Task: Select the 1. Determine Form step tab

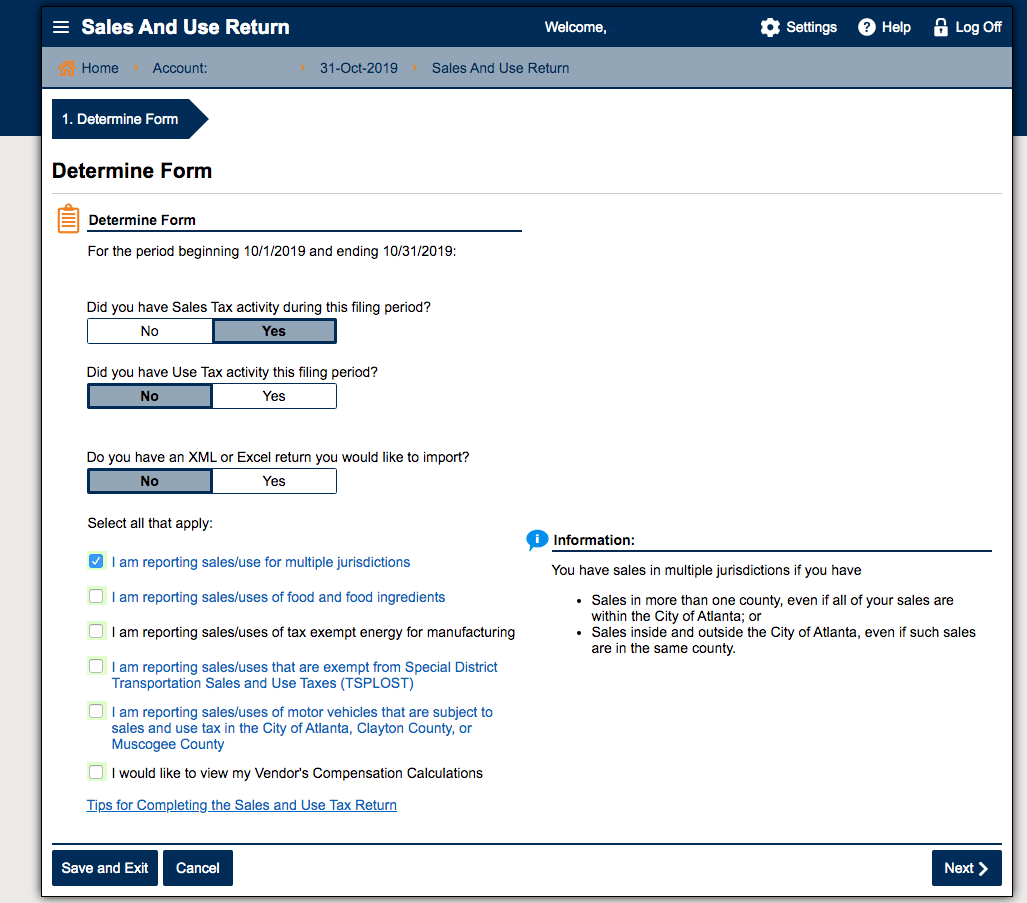Action: (129, 119)
